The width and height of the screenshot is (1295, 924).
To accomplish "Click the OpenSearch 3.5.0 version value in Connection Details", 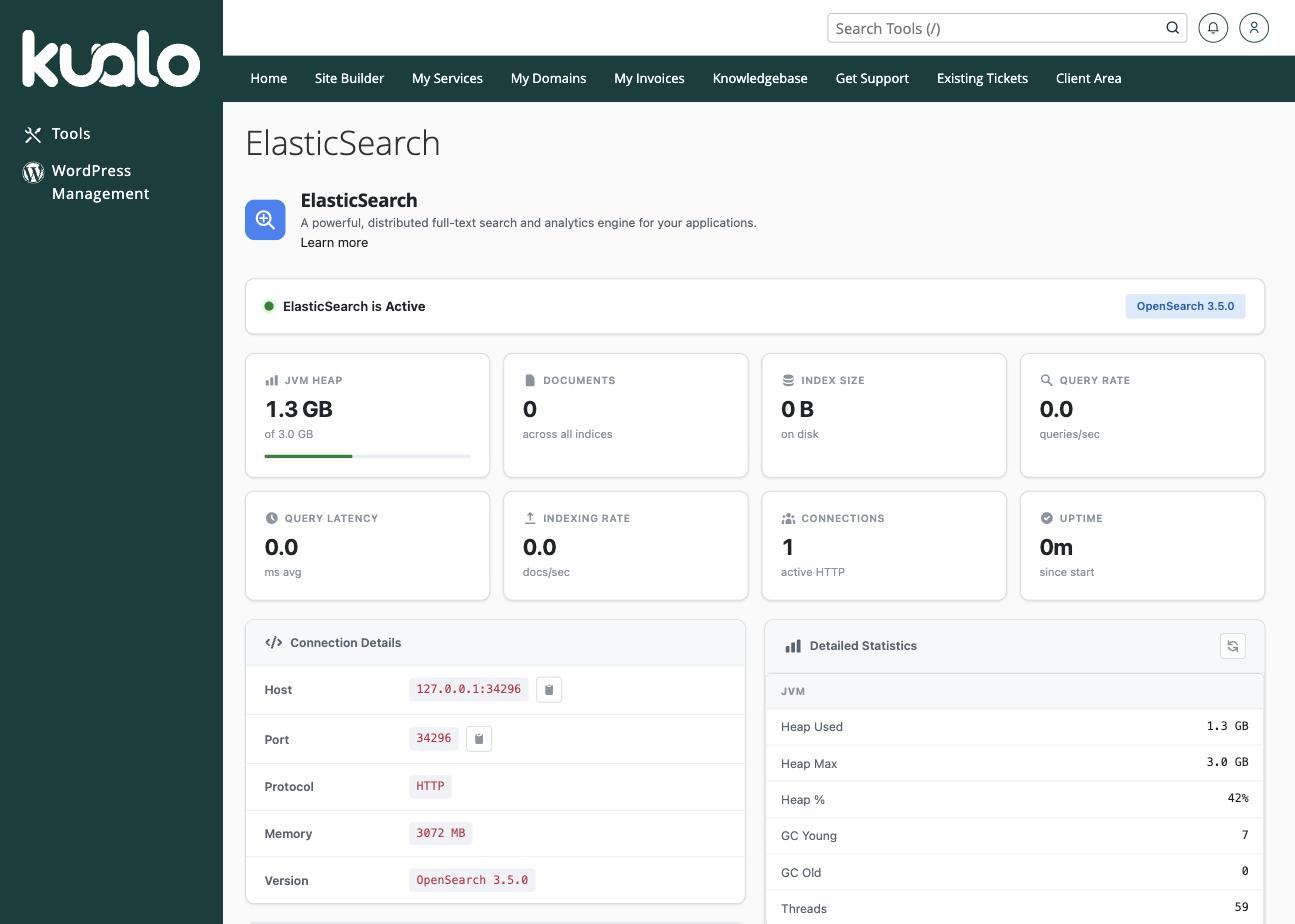I will [x=472, y=880].
